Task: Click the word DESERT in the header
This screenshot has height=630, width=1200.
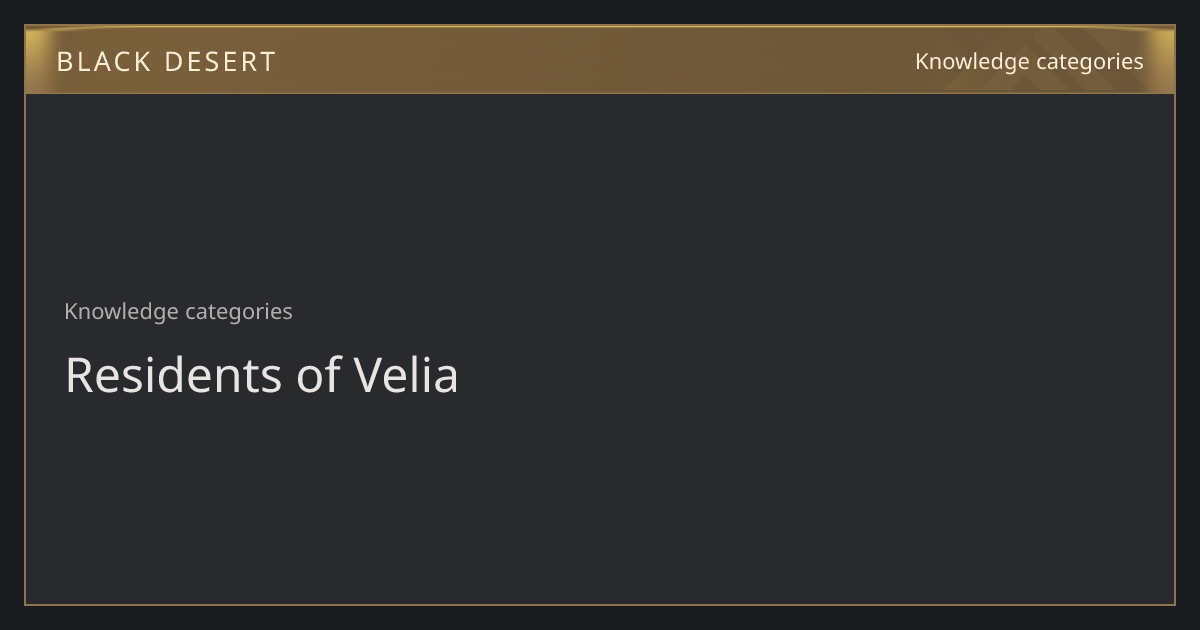Action: pos(220,62)
